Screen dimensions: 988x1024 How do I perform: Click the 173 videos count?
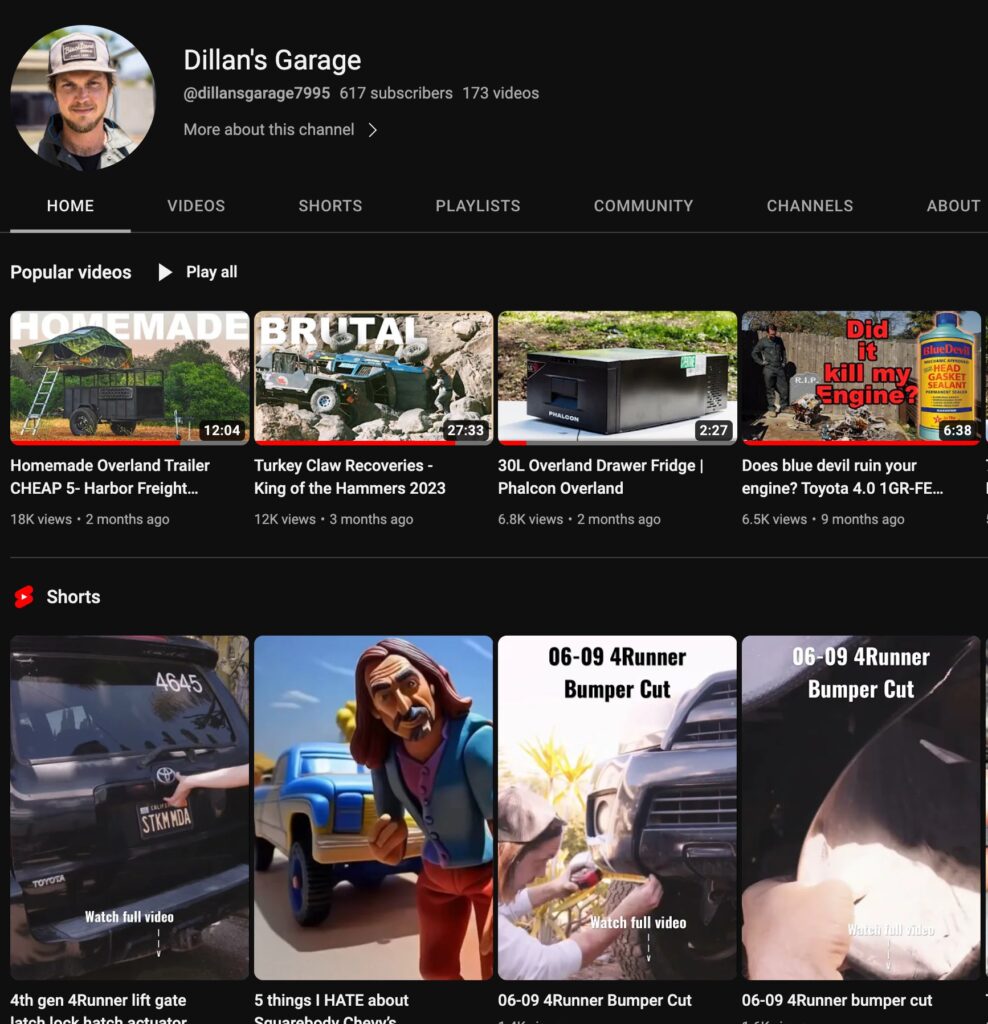click(501, 93)
